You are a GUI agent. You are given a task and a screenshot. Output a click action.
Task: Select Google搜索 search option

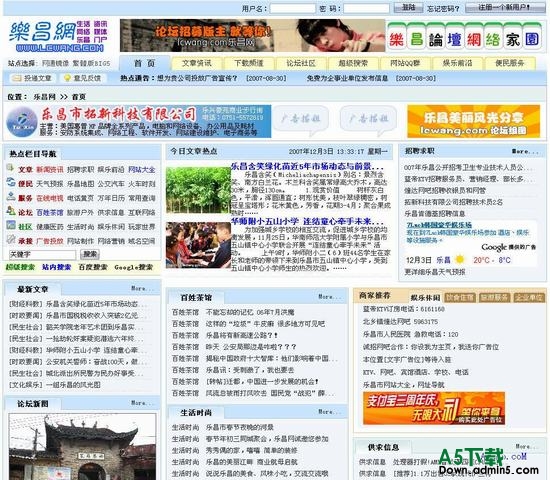pos(134,267)
